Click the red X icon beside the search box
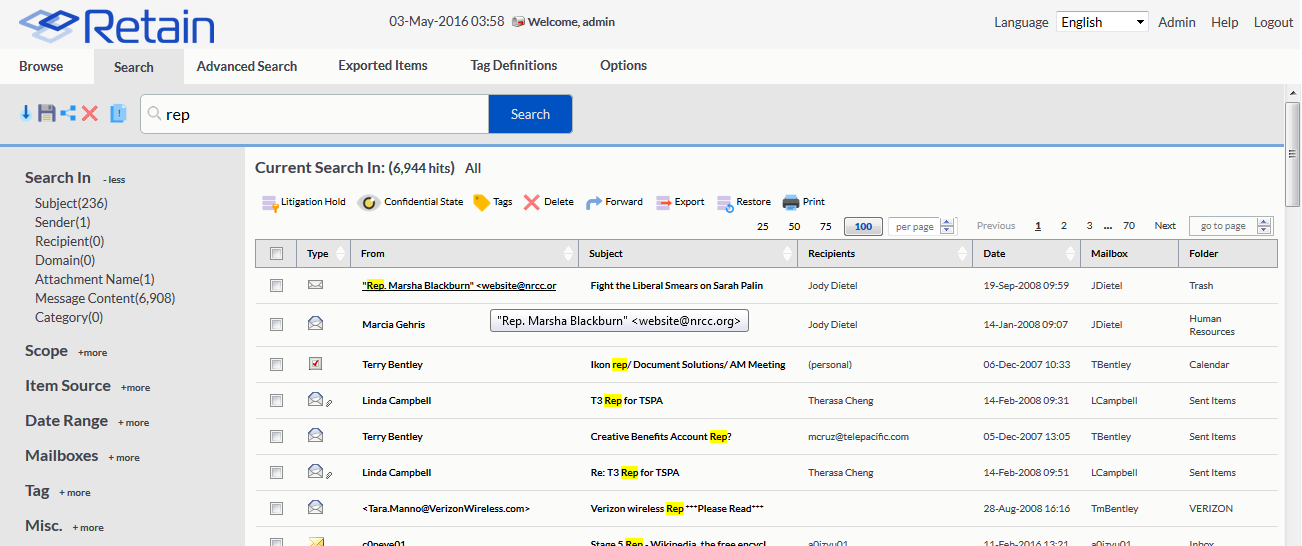Image resolution: width=1302 pixels, height=546 pixels. click(90, 114)
